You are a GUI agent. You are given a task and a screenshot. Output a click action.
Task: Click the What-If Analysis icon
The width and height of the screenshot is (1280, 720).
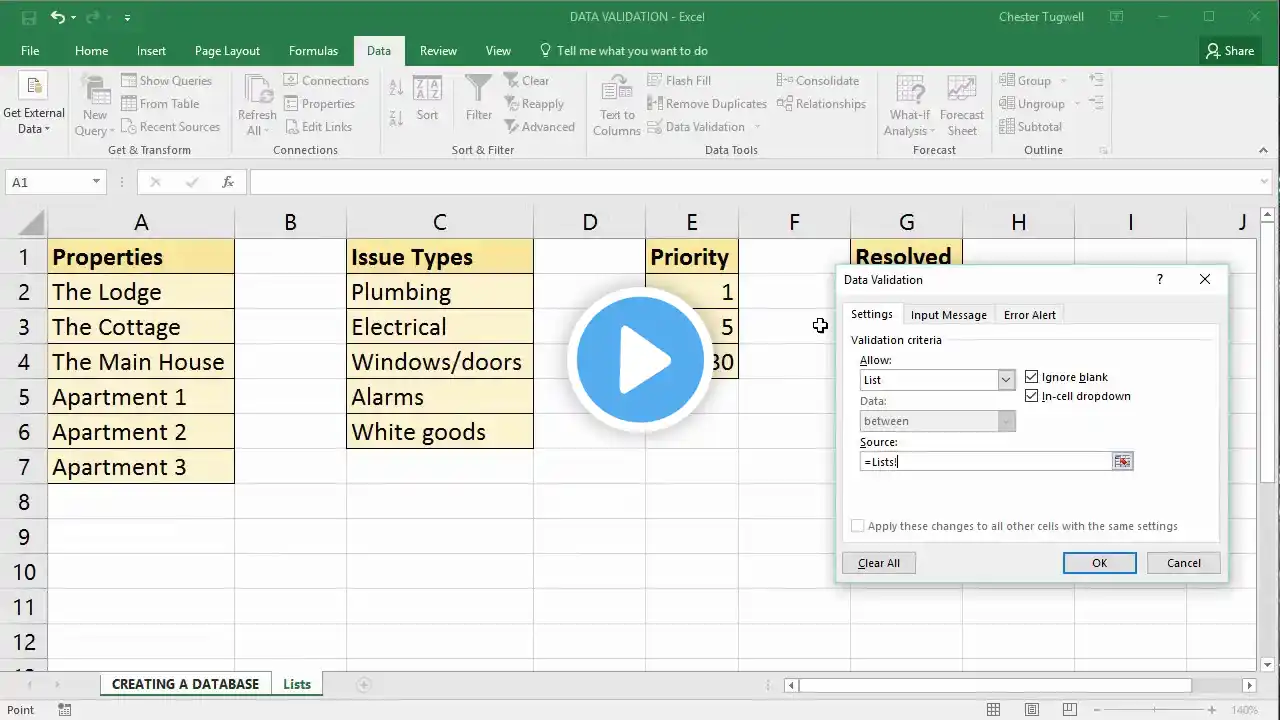click(910, 89)
